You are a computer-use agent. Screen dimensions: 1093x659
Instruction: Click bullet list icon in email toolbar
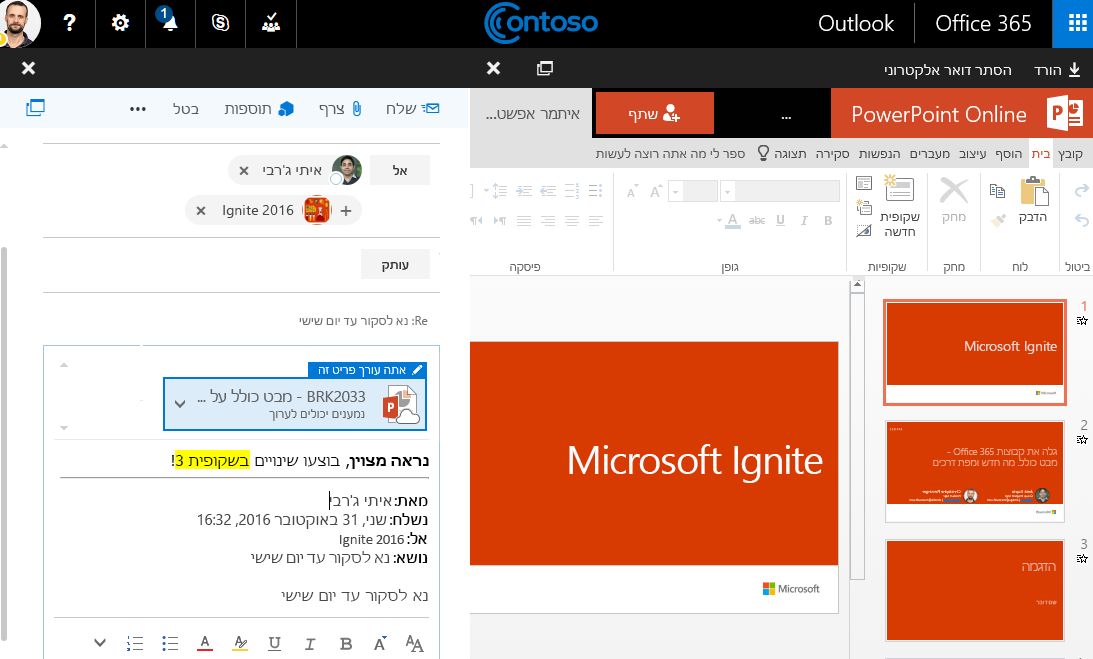[x=170, y=643]
